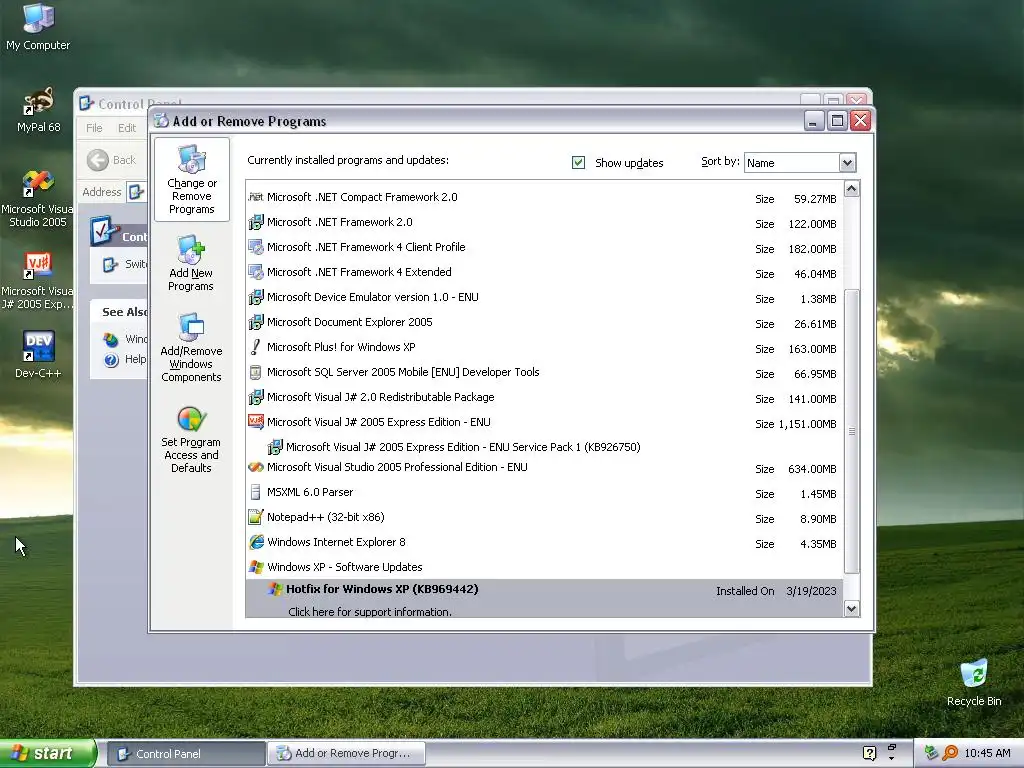Click the Microsoft .NET Compact Framework 2.0 icon
The image size is (1024, 768).
point(256,197)
